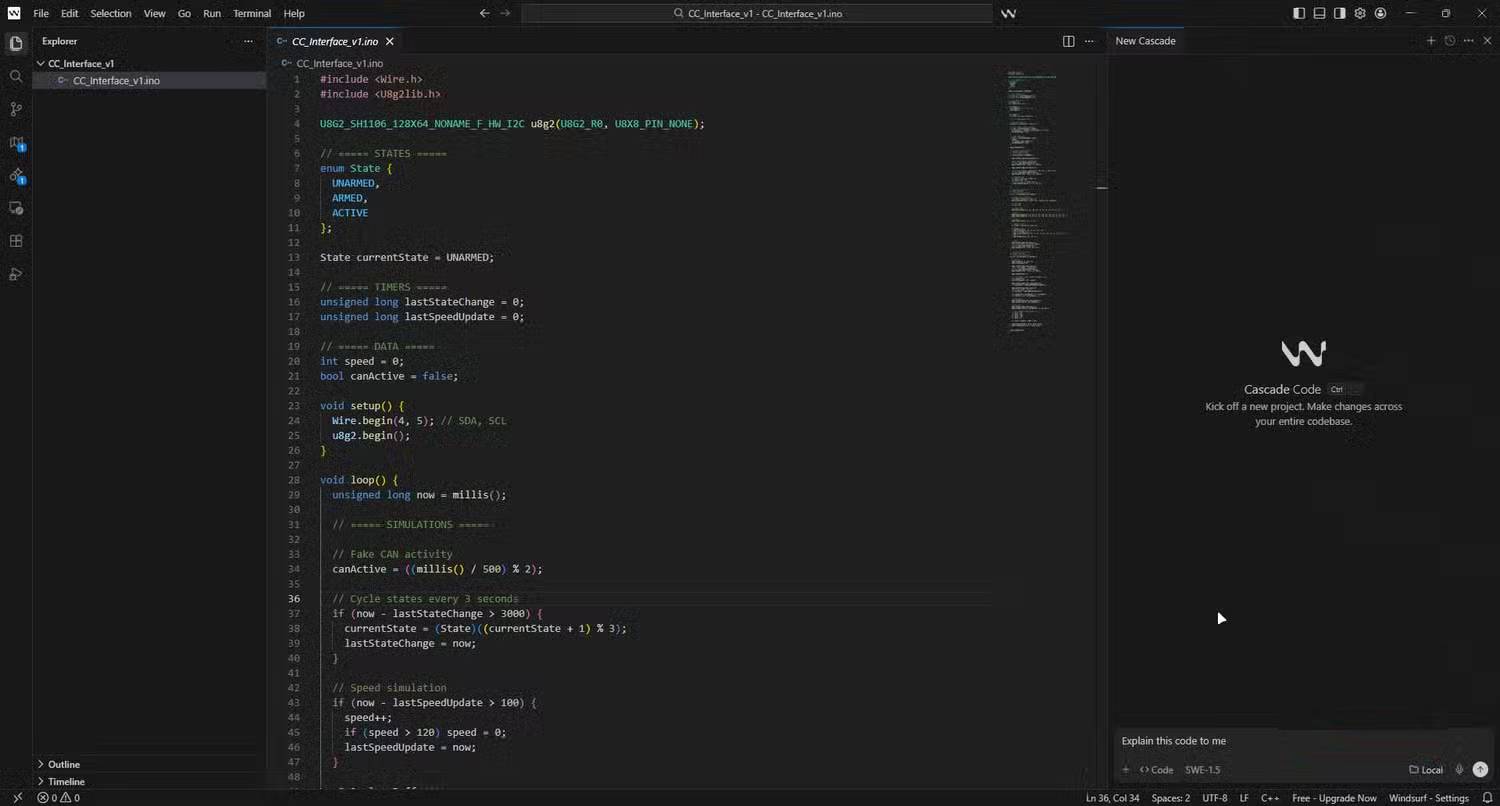Click the command center search bar
1500x806 pixels.
pos(757,13)
